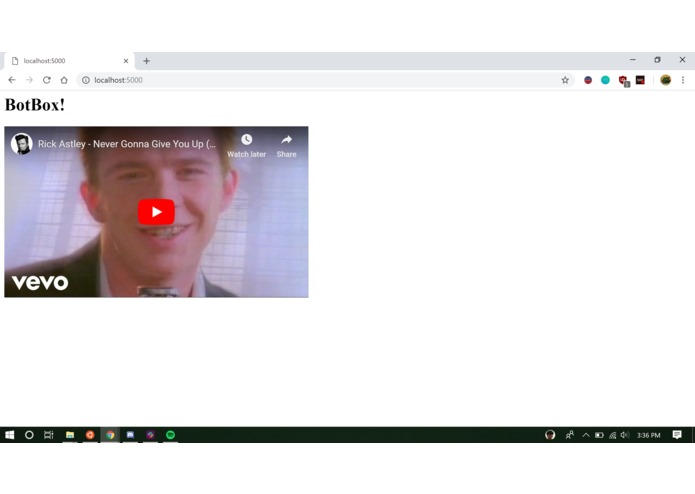695x494 pixels.
Task: Open a new browser tab
Action: pyautogui.click(x=146, y=61)
